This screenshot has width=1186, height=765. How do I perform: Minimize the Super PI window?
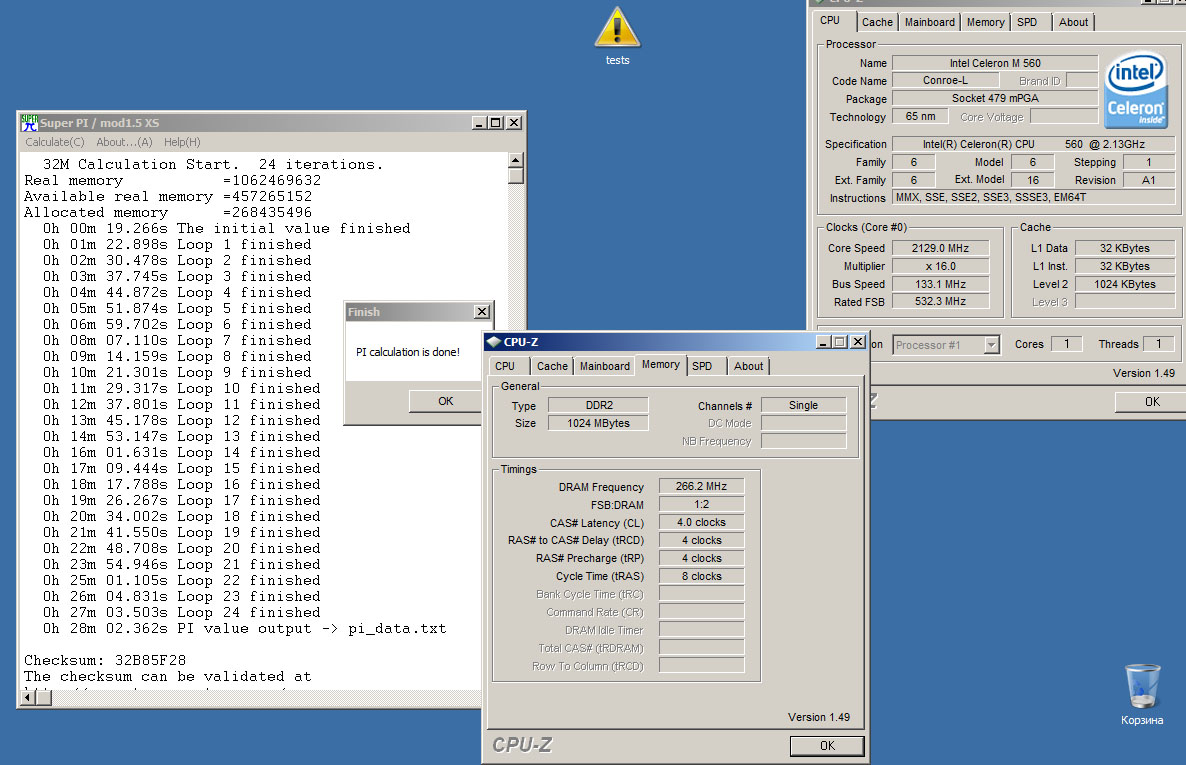coord(480,123)
